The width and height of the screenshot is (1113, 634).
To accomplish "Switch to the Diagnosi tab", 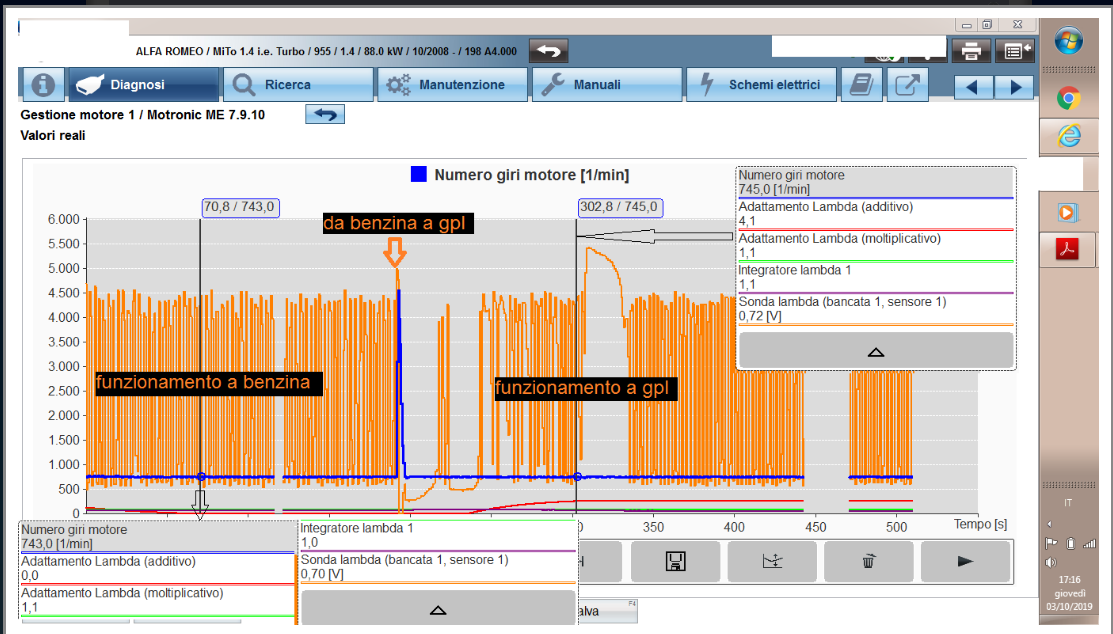I will click(144, 84).
